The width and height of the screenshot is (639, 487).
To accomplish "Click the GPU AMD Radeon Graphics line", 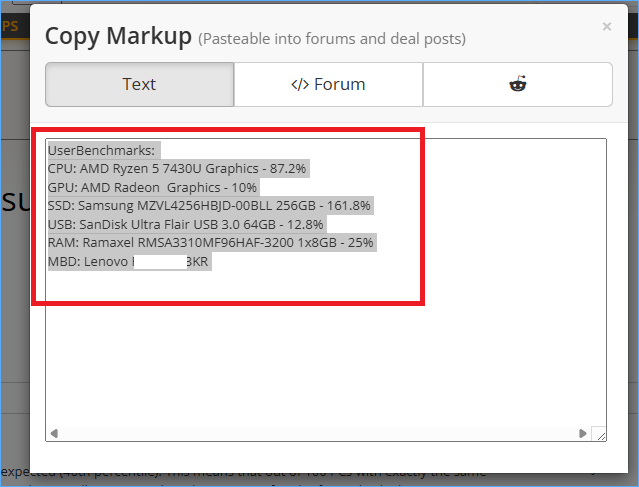I will tap(152, 187).
